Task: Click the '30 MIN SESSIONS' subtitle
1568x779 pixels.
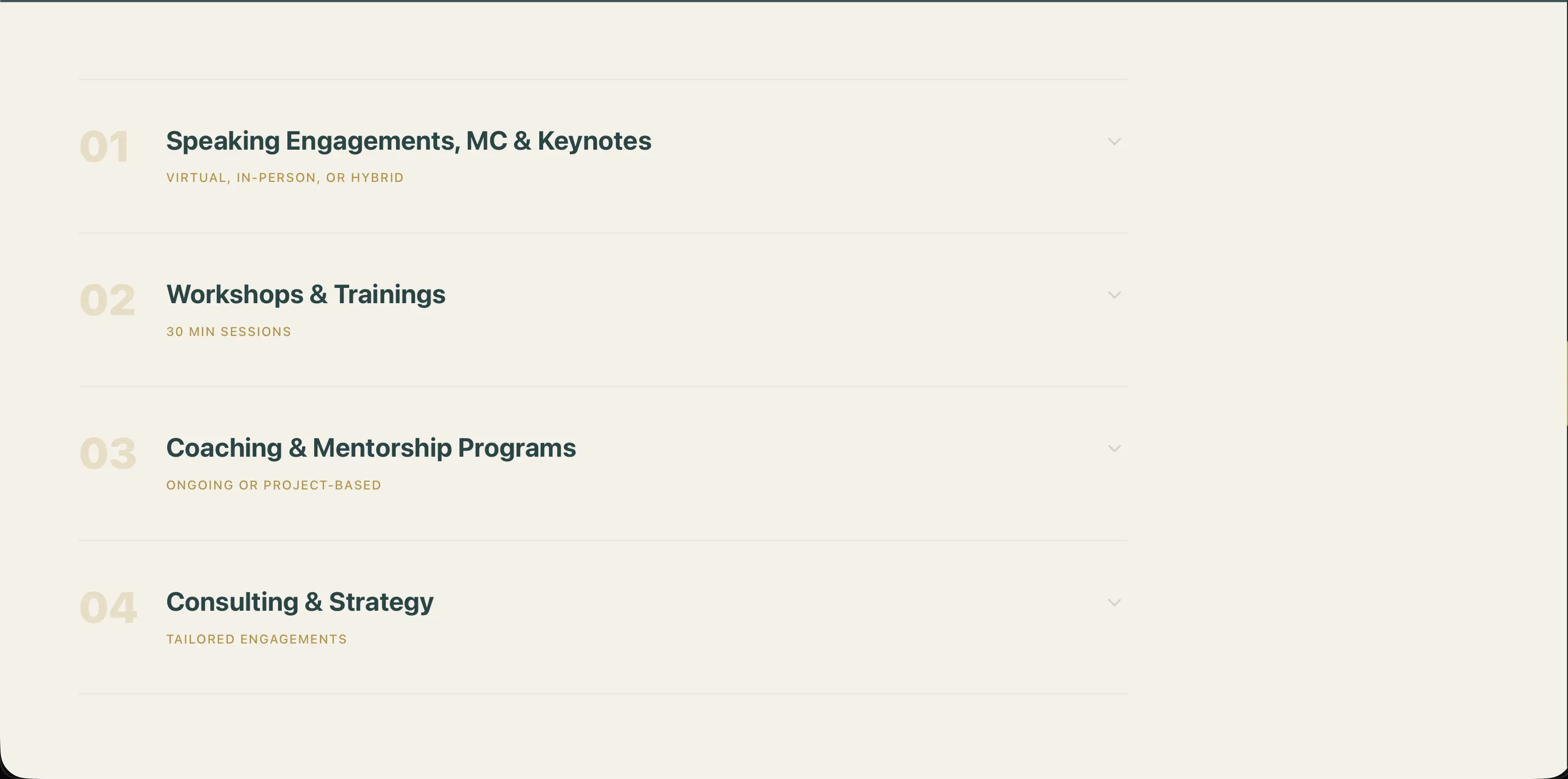Action: pyautogui.click(x=229, y=332)
